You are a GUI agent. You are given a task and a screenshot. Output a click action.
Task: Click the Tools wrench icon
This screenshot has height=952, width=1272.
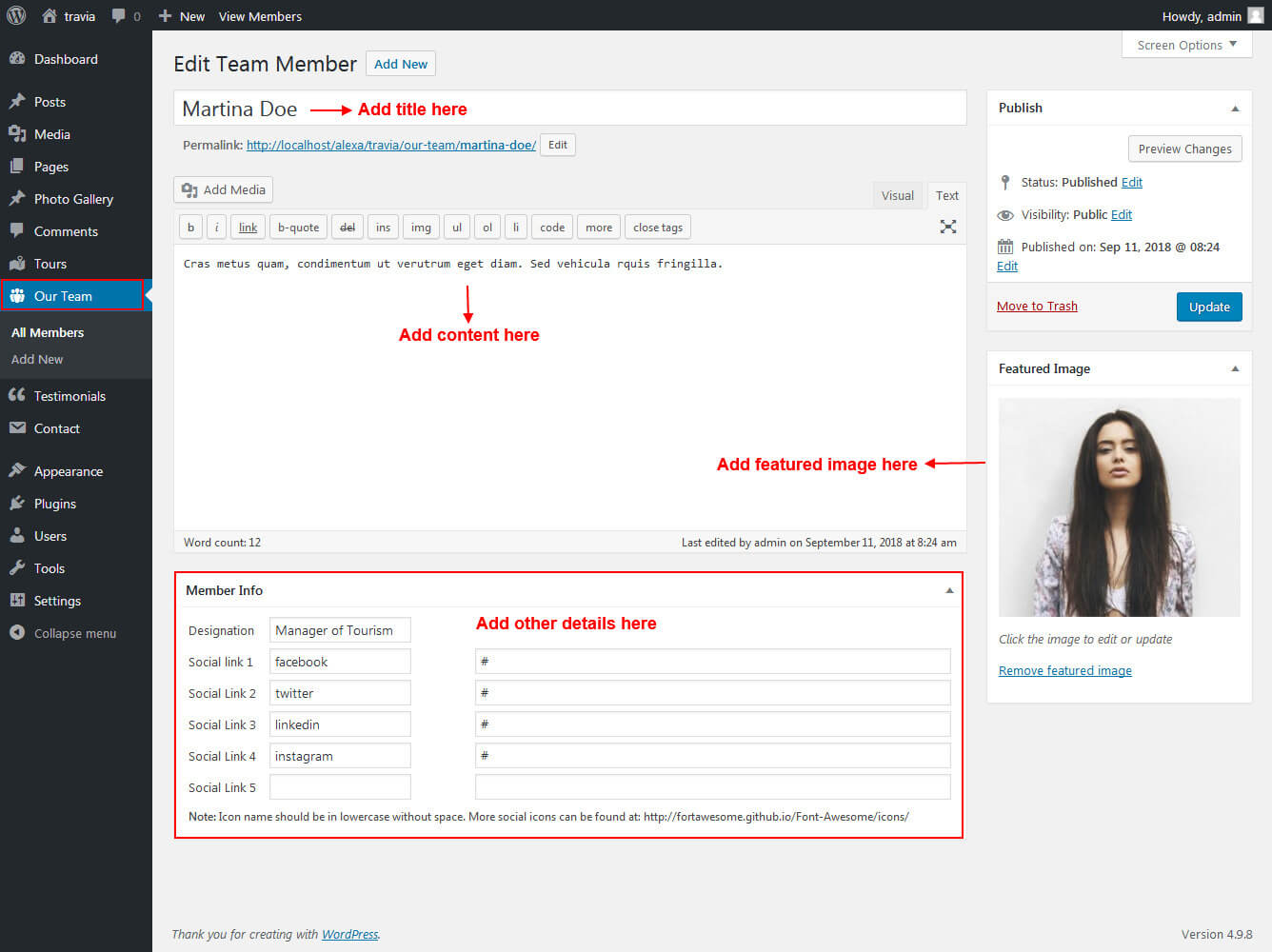[x=17, y=567]
